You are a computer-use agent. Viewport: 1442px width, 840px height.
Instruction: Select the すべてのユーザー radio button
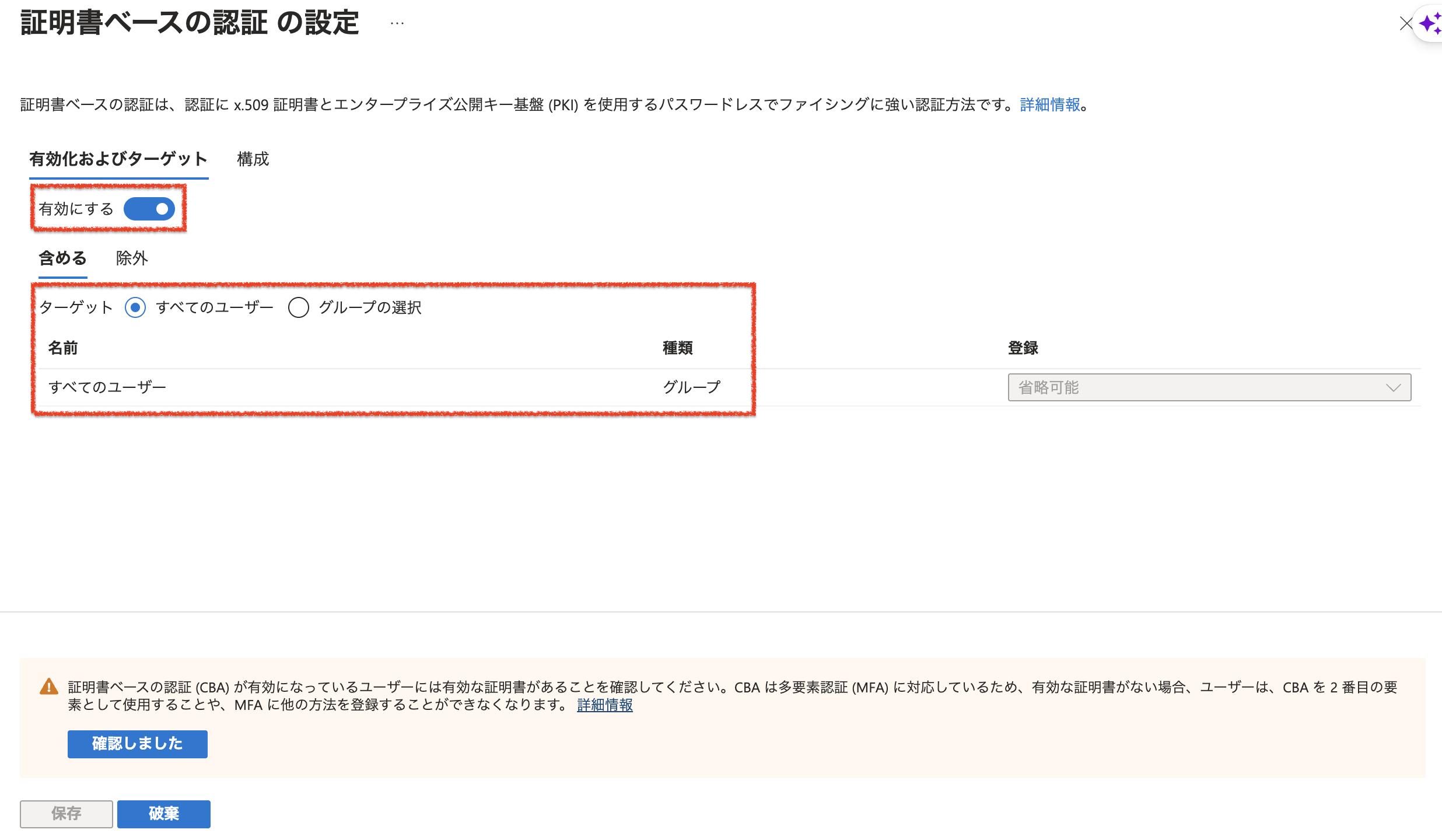(135, 307)
